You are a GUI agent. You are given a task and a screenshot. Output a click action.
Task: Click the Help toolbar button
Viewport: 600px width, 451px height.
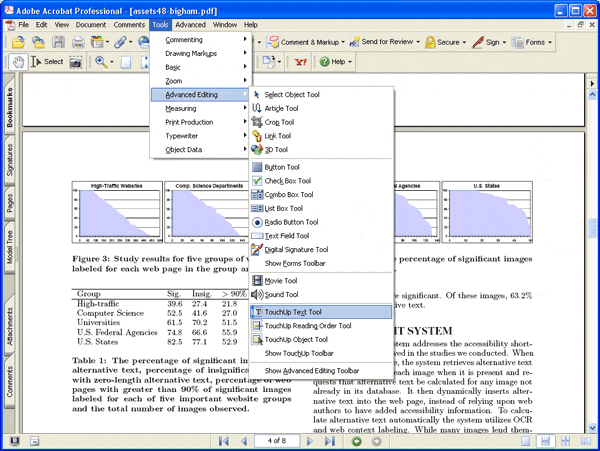[x=336, y=62]
